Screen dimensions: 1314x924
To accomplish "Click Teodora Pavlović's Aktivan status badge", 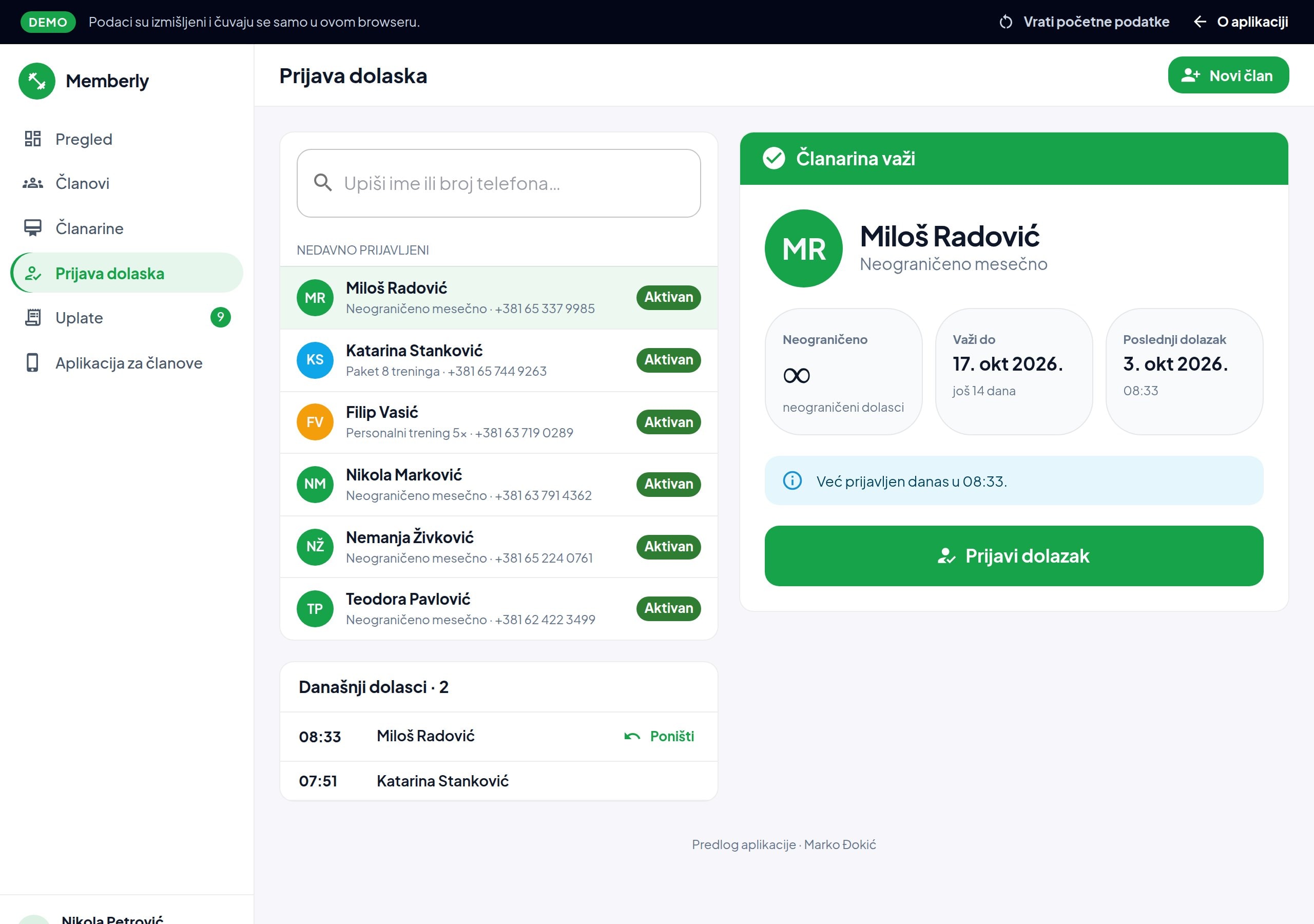I will [668, 608].
